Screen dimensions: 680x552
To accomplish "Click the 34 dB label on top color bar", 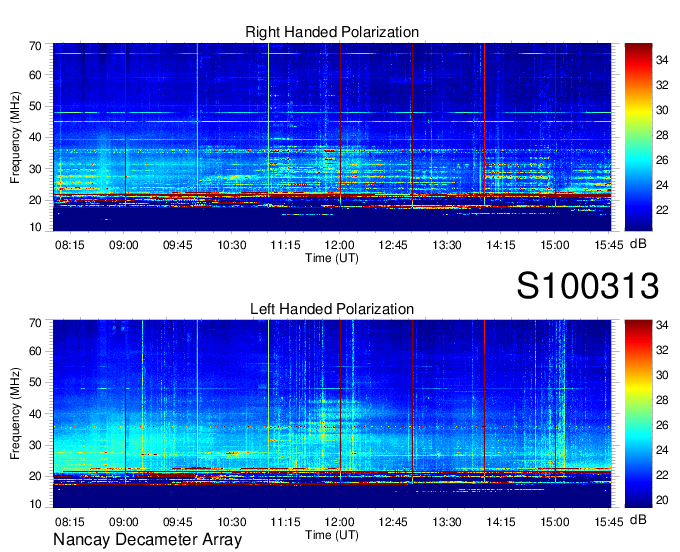I will (x=662, y=60).
